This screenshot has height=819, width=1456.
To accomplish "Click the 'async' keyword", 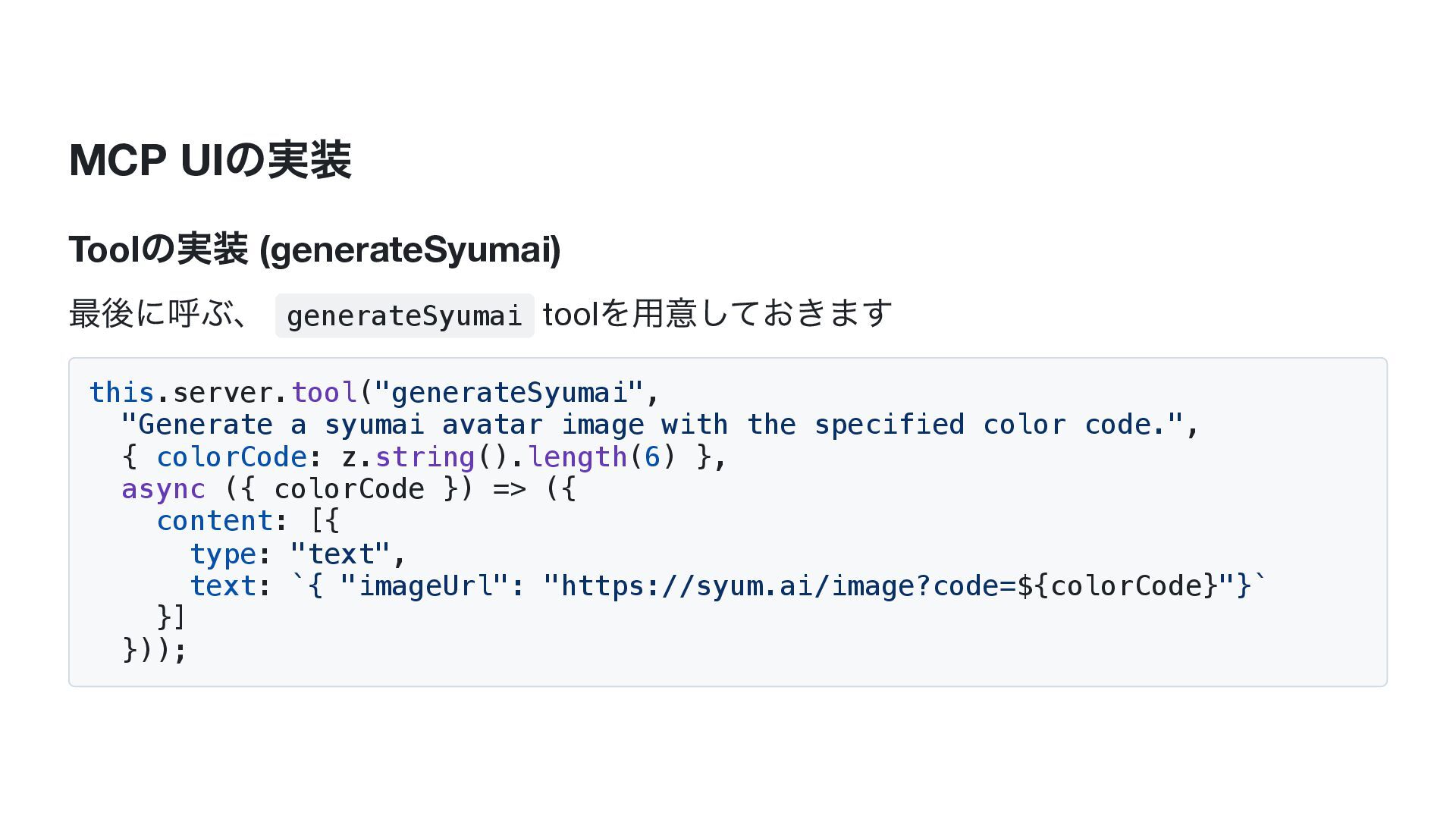I will [164, 490].
